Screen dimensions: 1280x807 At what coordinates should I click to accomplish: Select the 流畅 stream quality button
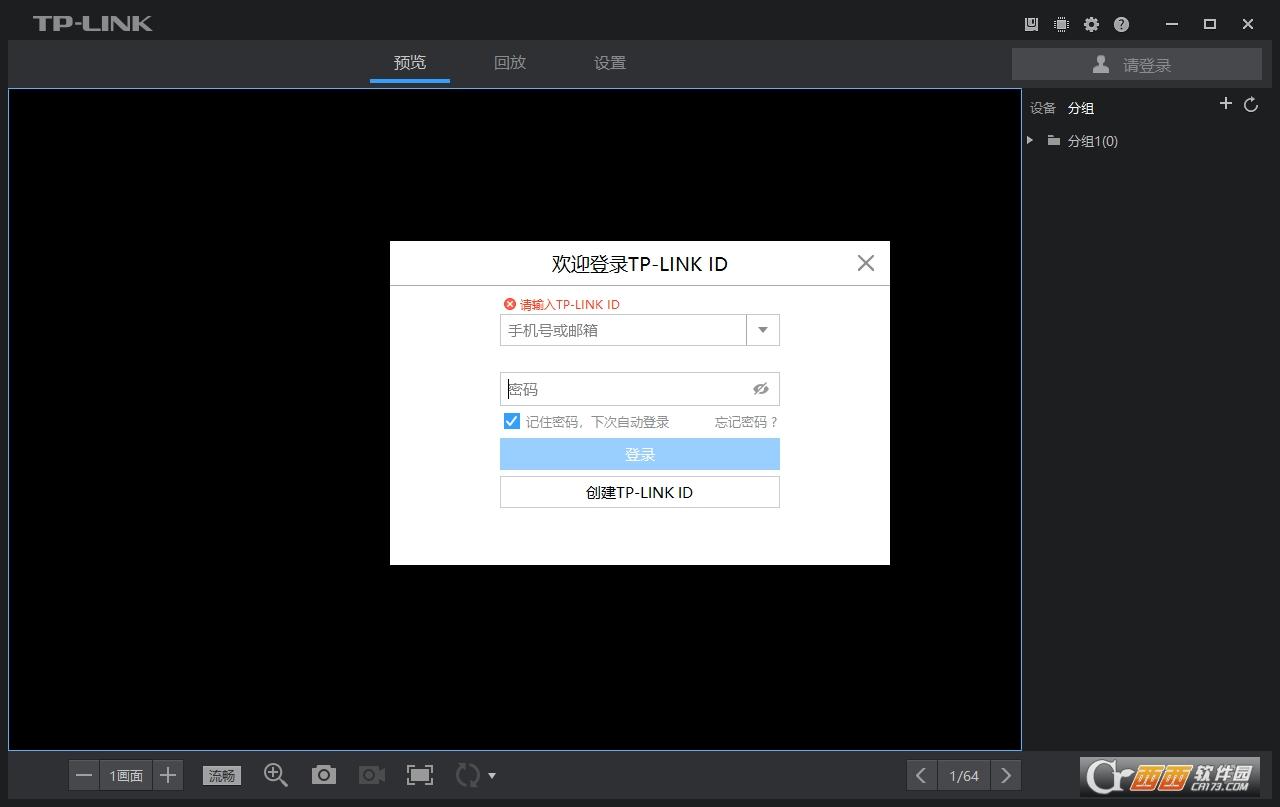point(222,775)
